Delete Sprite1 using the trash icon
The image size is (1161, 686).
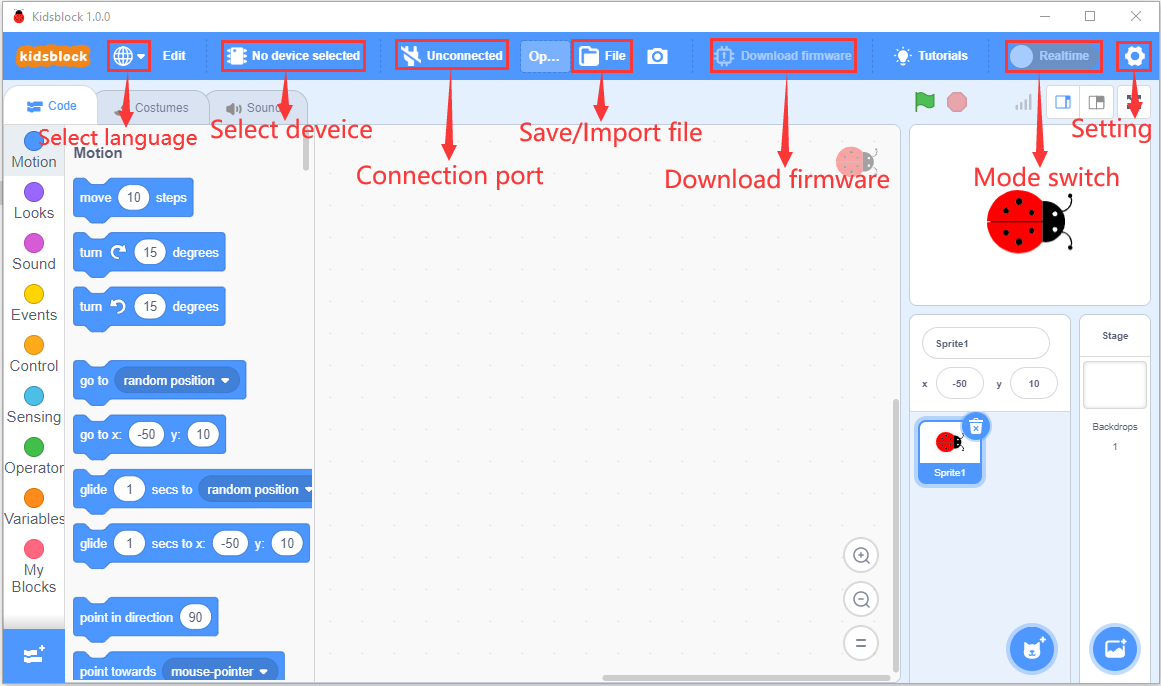click(976, 426)
